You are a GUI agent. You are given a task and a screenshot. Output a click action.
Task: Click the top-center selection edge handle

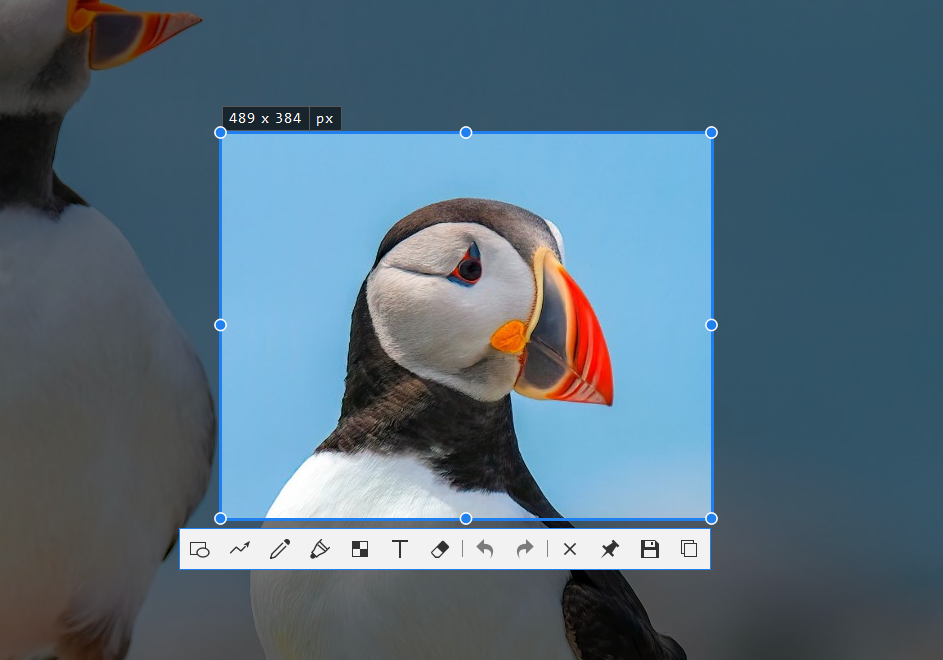click(466, 132)
